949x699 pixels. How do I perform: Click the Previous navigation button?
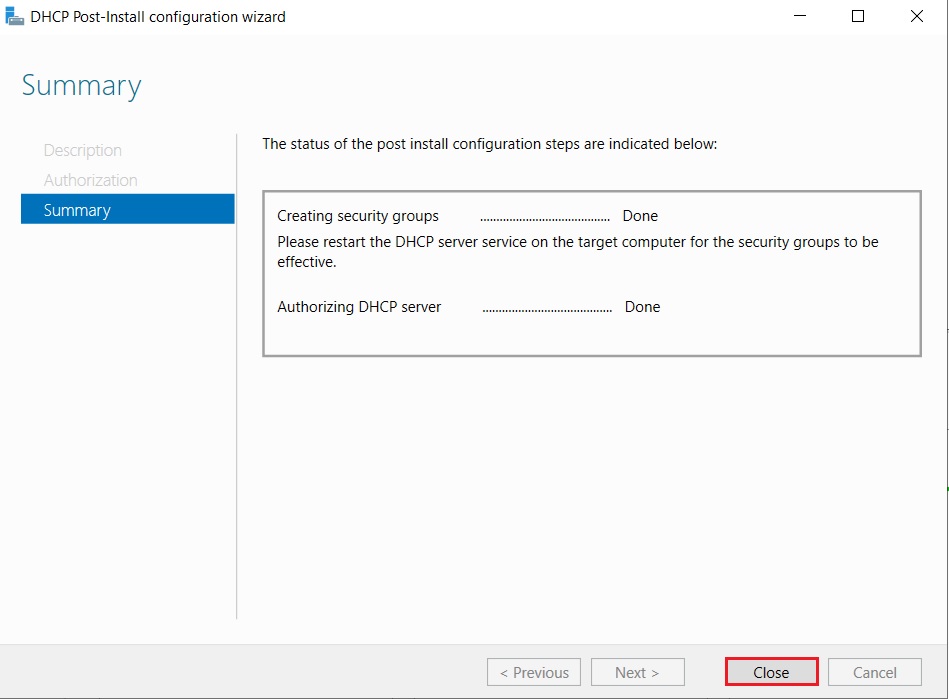click(533, 671)
